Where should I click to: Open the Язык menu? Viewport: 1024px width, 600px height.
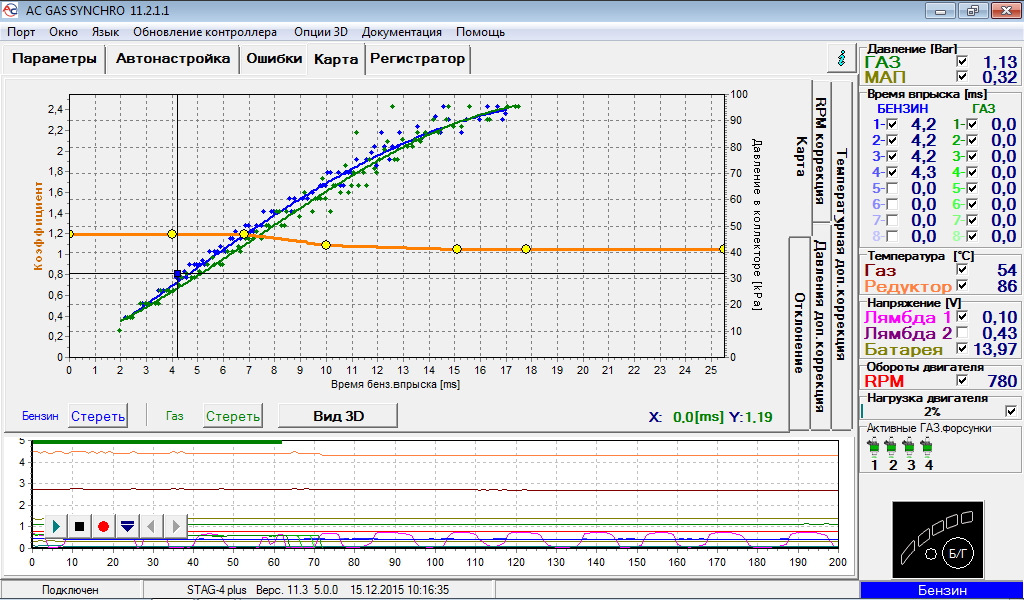point(105,32)
